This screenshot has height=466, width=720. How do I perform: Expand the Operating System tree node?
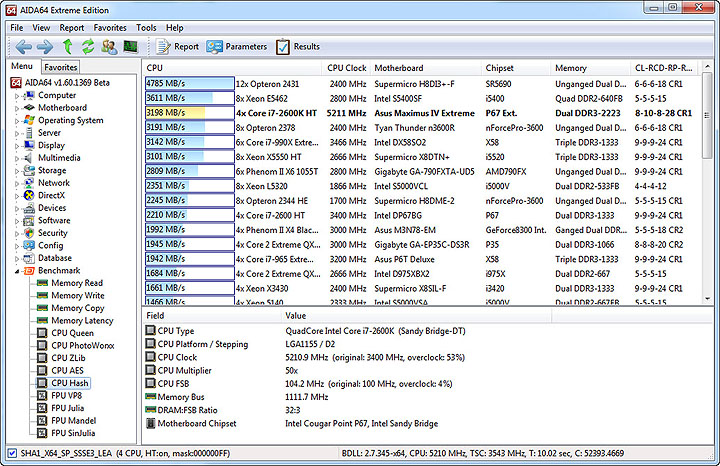[17, 121]
